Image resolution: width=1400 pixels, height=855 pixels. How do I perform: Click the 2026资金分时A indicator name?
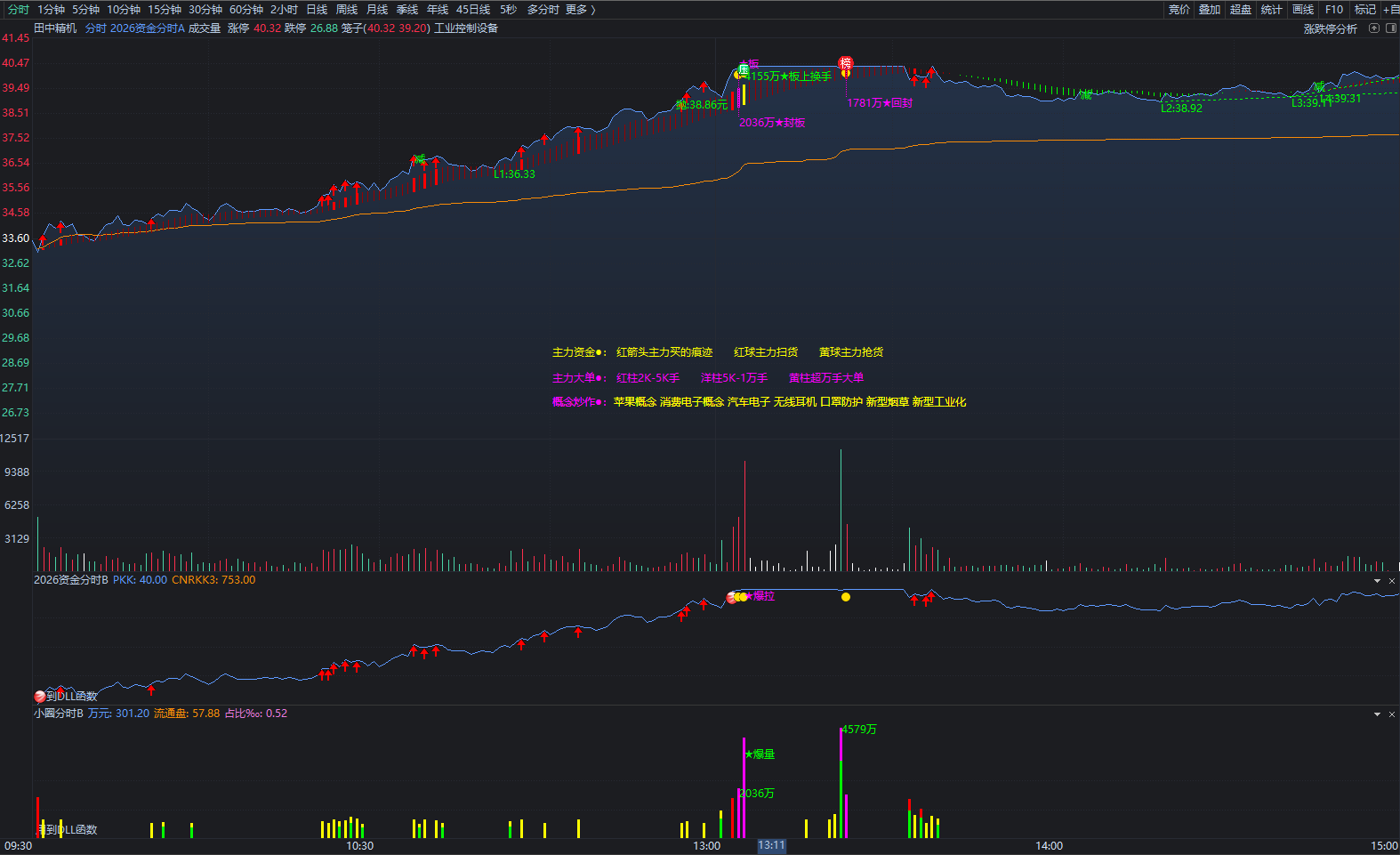coord(148,28)
